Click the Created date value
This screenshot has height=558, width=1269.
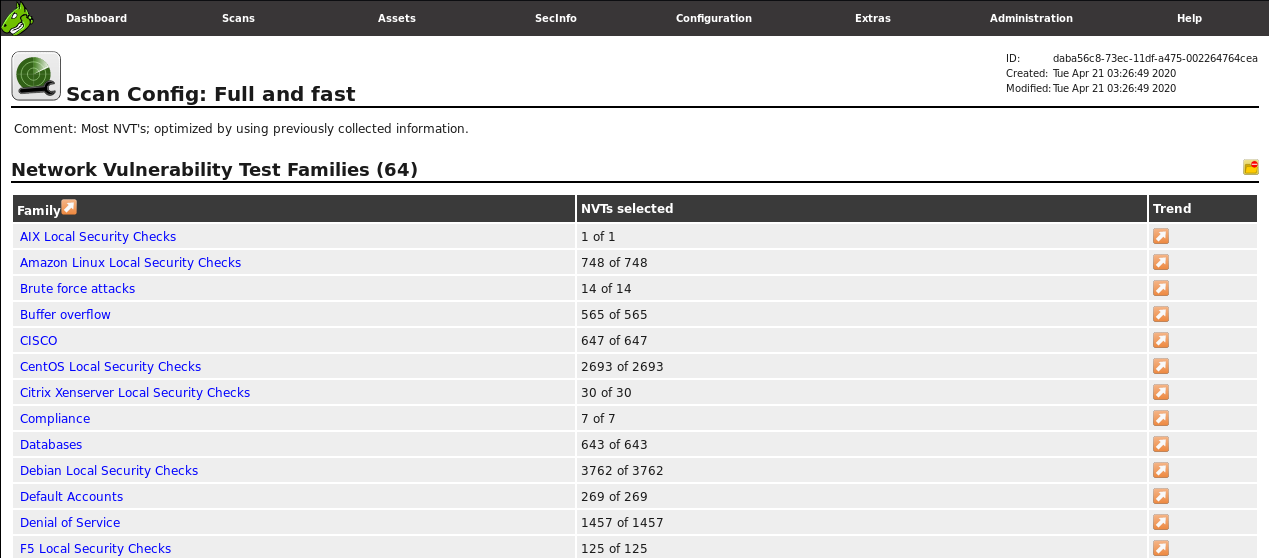pos(1114,73)
